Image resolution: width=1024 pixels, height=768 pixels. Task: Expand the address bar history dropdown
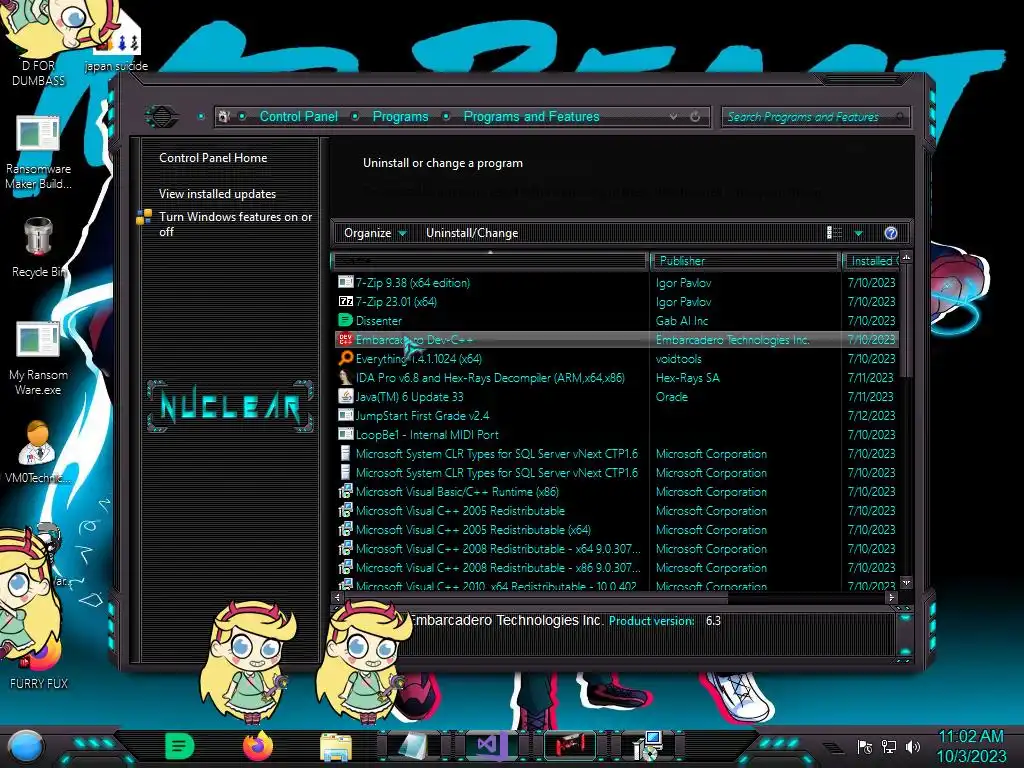pos(673,117)
